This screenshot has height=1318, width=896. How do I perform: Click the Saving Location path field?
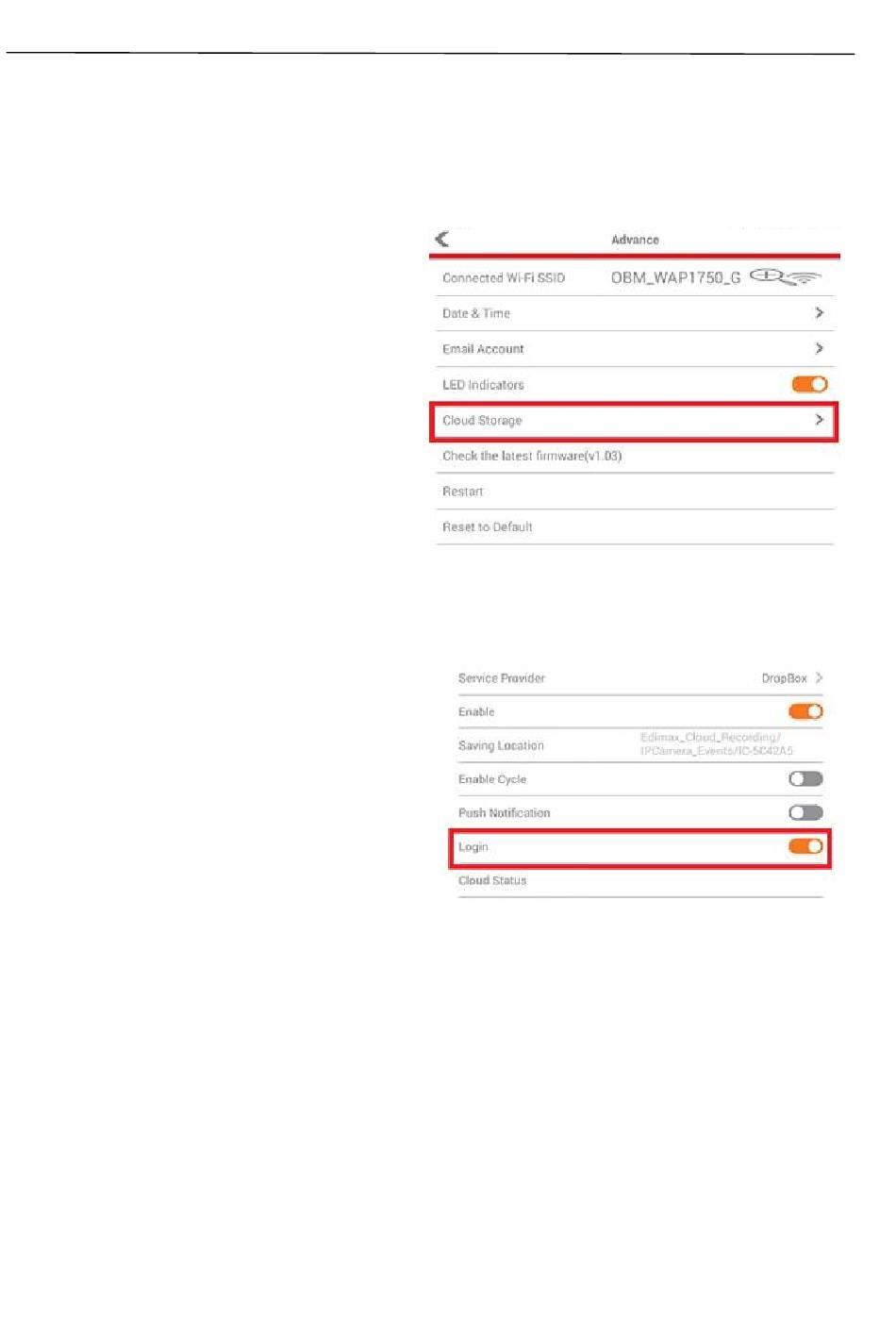tap(717, 744)
